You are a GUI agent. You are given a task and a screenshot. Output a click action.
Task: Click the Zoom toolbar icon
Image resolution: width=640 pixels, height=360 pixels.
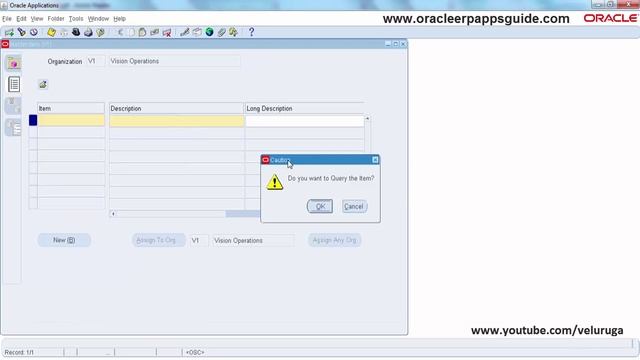[197, 32]
